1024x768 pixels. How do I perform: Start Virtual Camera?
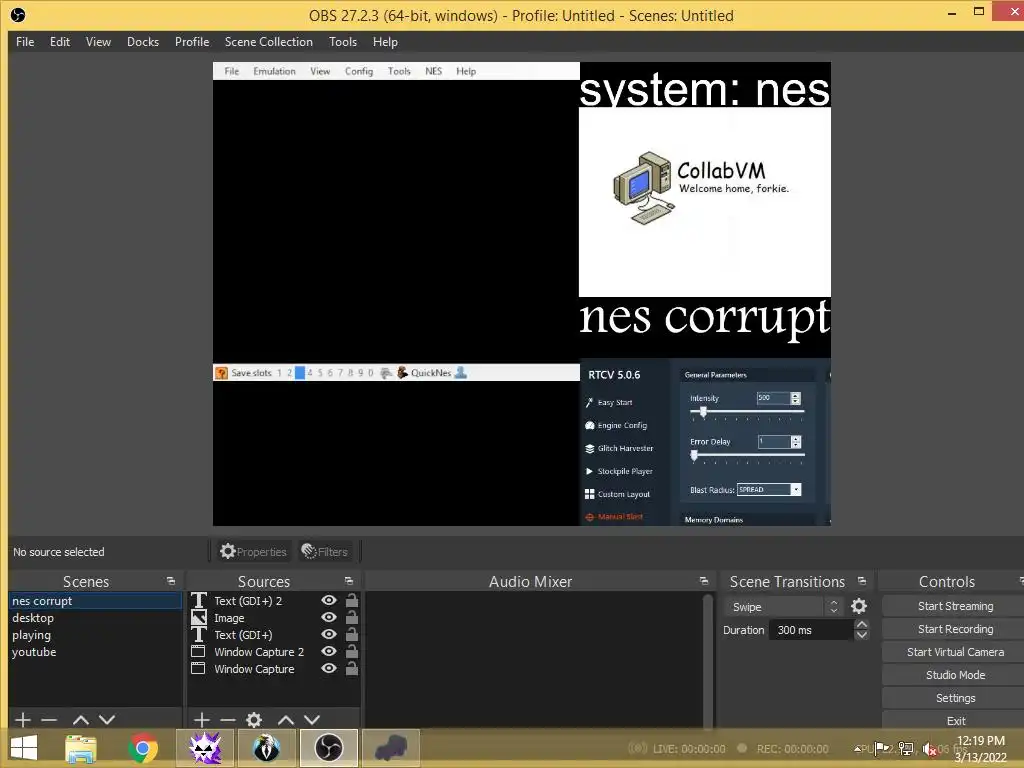pyautogui.click(x=955, y=652)
